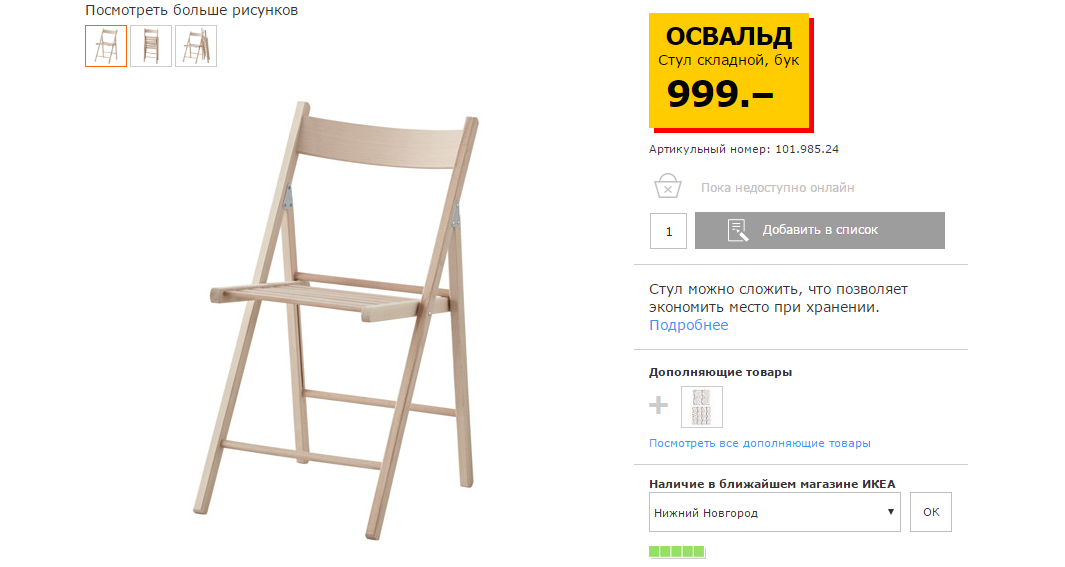Click the article number 101.985.24
Image resolution: width=1065 pixels, height=567 pixels.
[807, 149]
